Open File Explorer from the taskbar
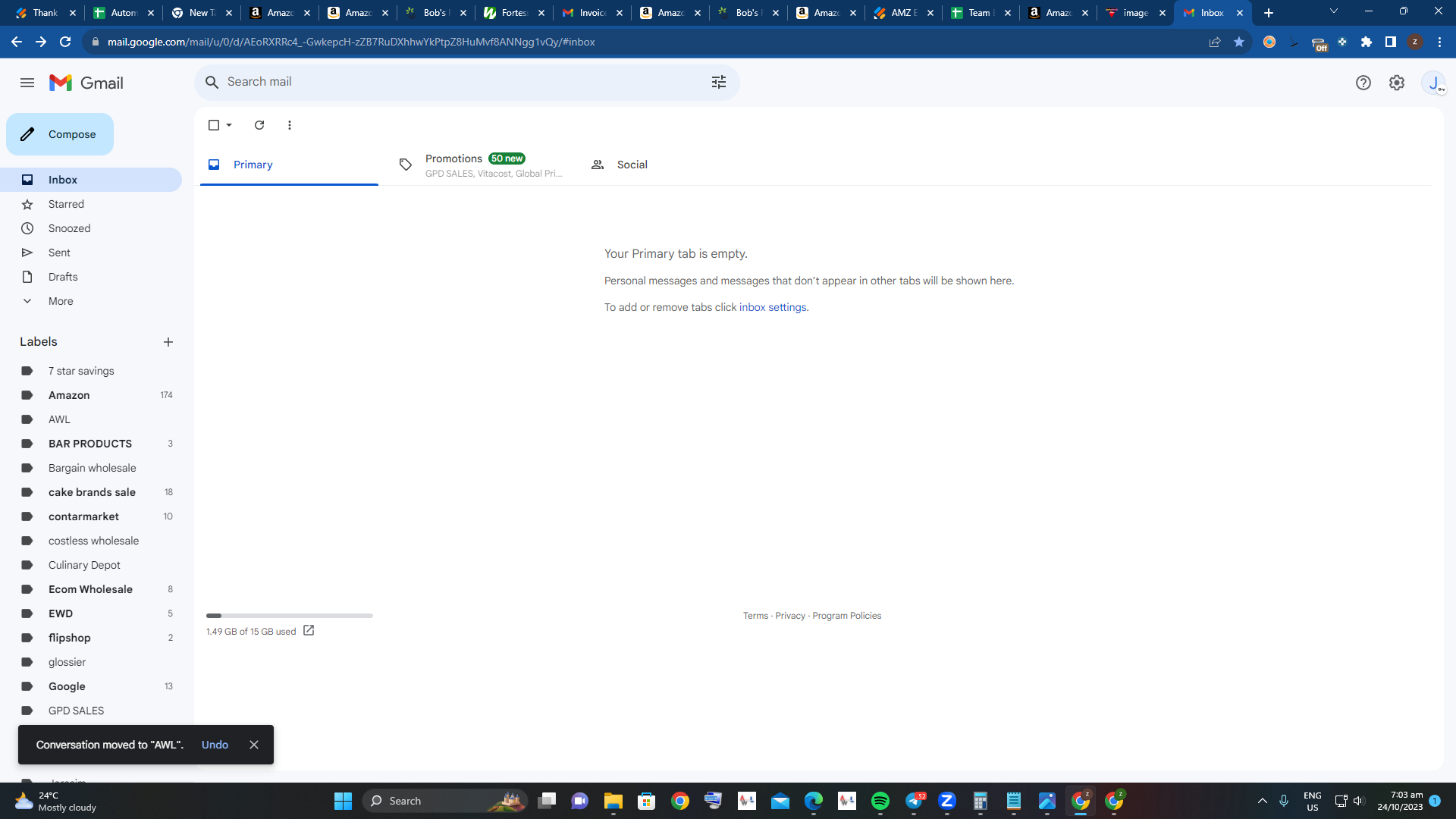Viewport: 1456px width, 819px height. pos(613,801)
